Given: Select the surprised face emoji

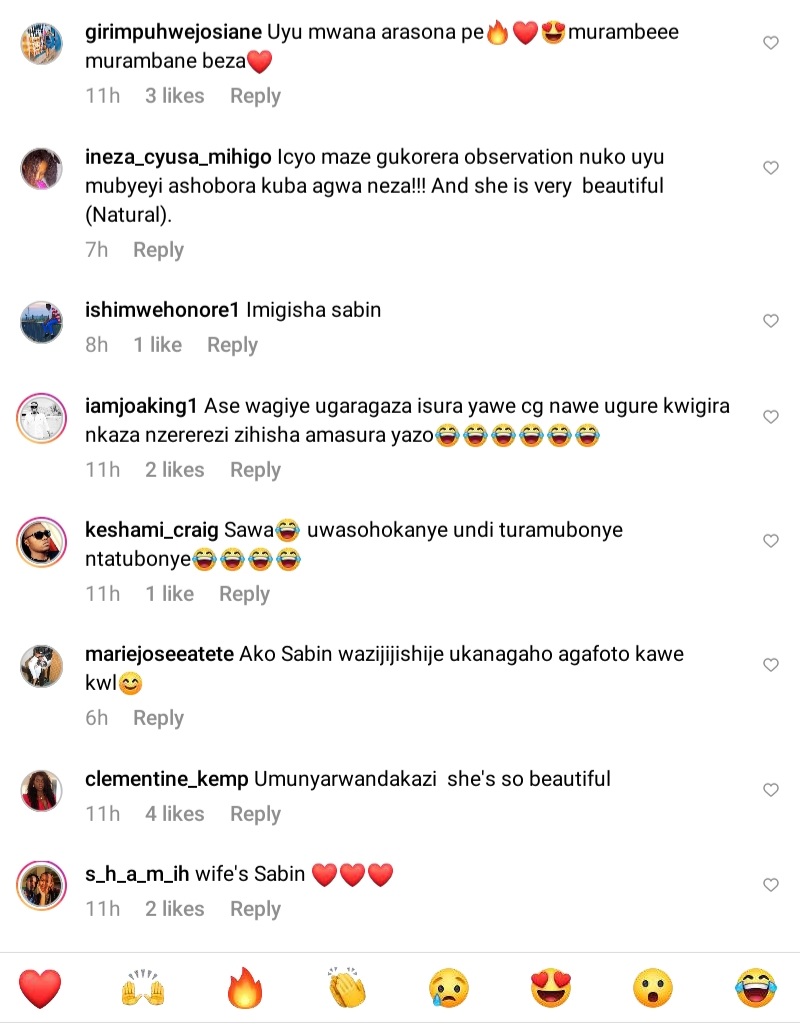Looking at the screenshot, I should (x=653, y=987).
